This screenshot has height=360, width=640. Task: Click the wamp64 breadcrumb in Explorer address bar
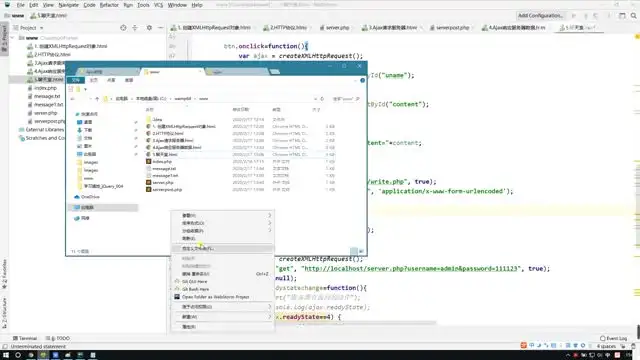(182, 99)
